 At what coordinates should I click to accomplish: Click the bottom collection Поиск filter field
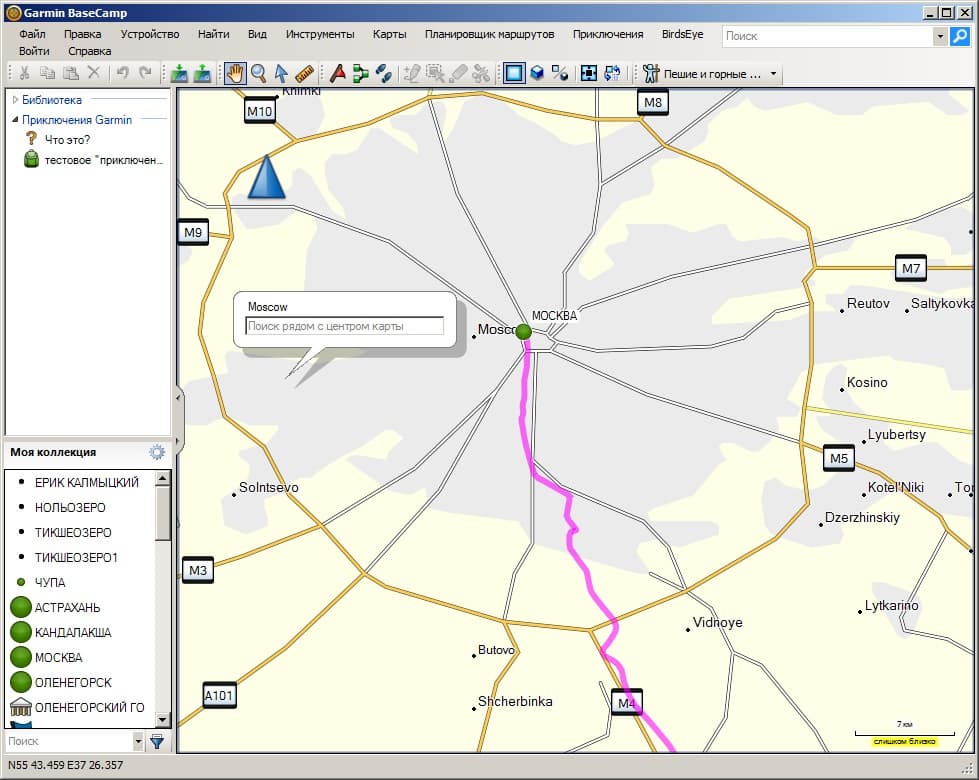click(x=69, y=741)
